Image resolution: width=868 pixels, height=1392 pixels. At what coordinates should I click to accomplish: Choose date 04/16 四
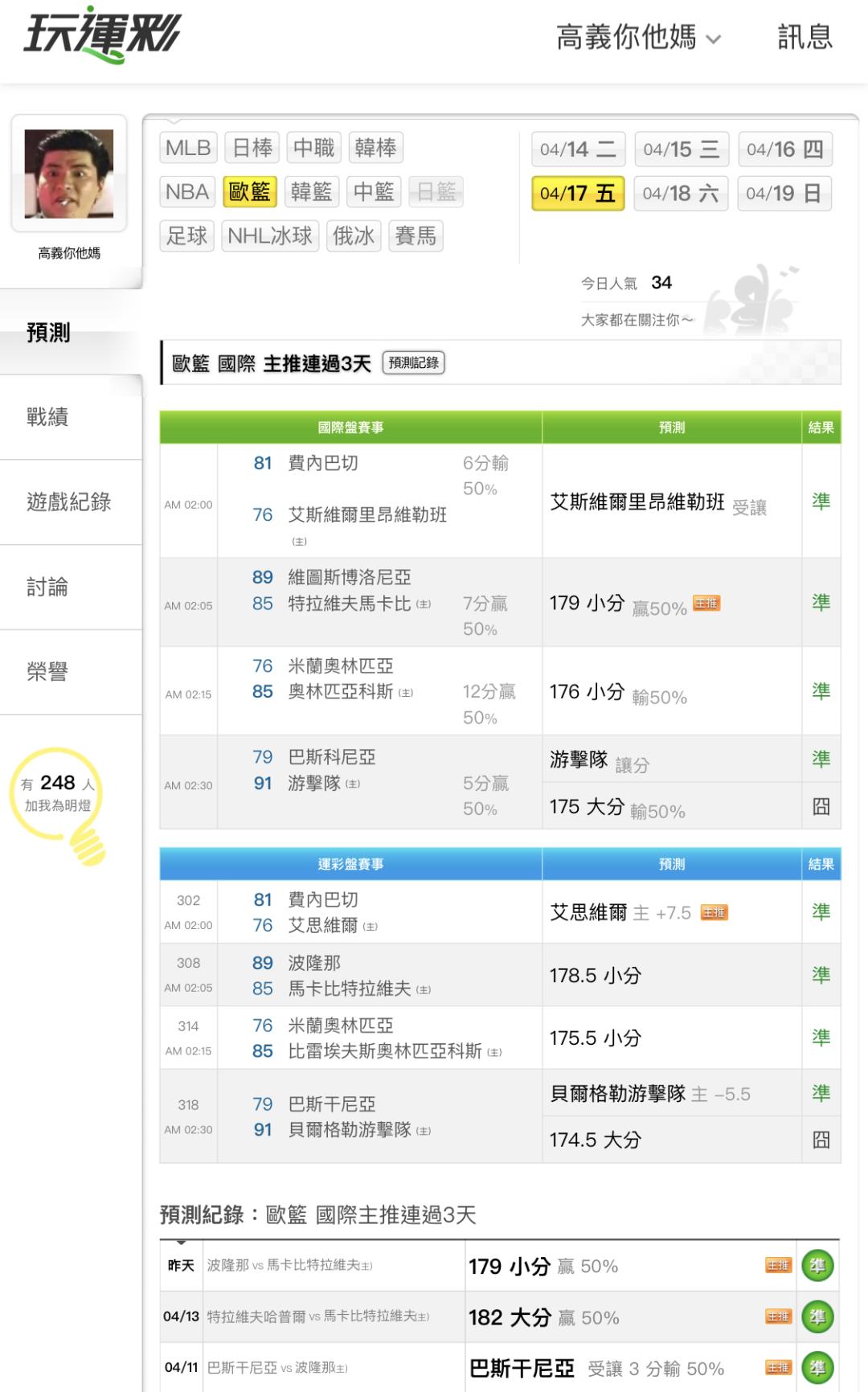pyautogui.click(x=784, y=149)
